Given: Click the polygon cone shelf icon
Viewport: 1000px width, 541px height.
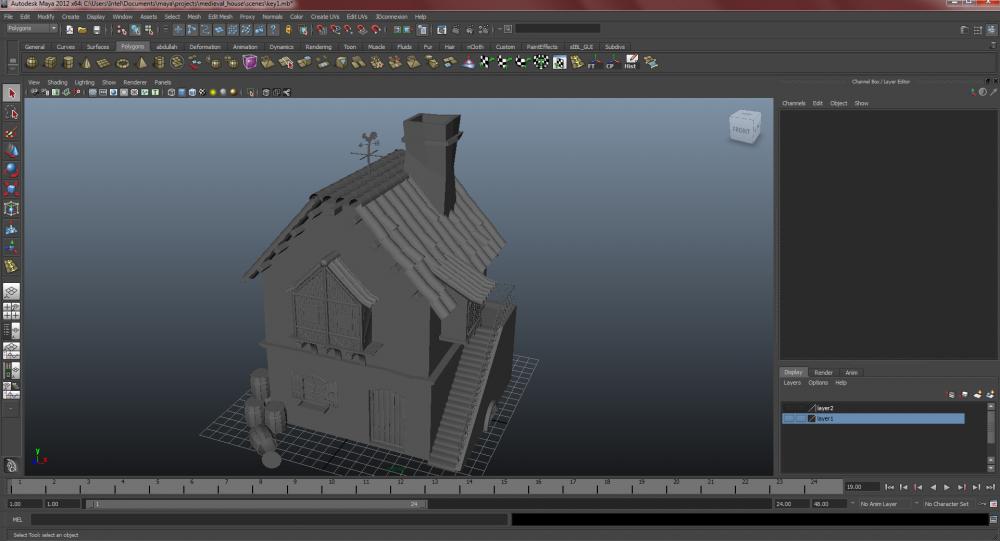Looking at the screenshot, I should click(86, 62).
